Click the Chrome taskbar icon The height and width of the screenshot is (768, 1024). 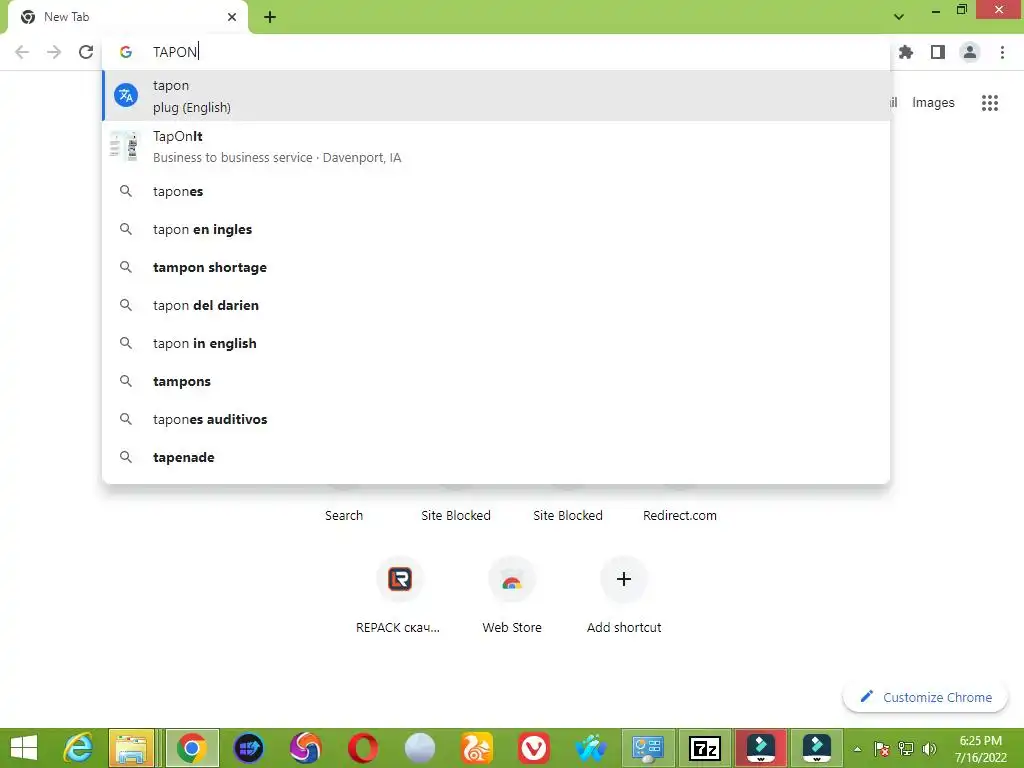192,748
